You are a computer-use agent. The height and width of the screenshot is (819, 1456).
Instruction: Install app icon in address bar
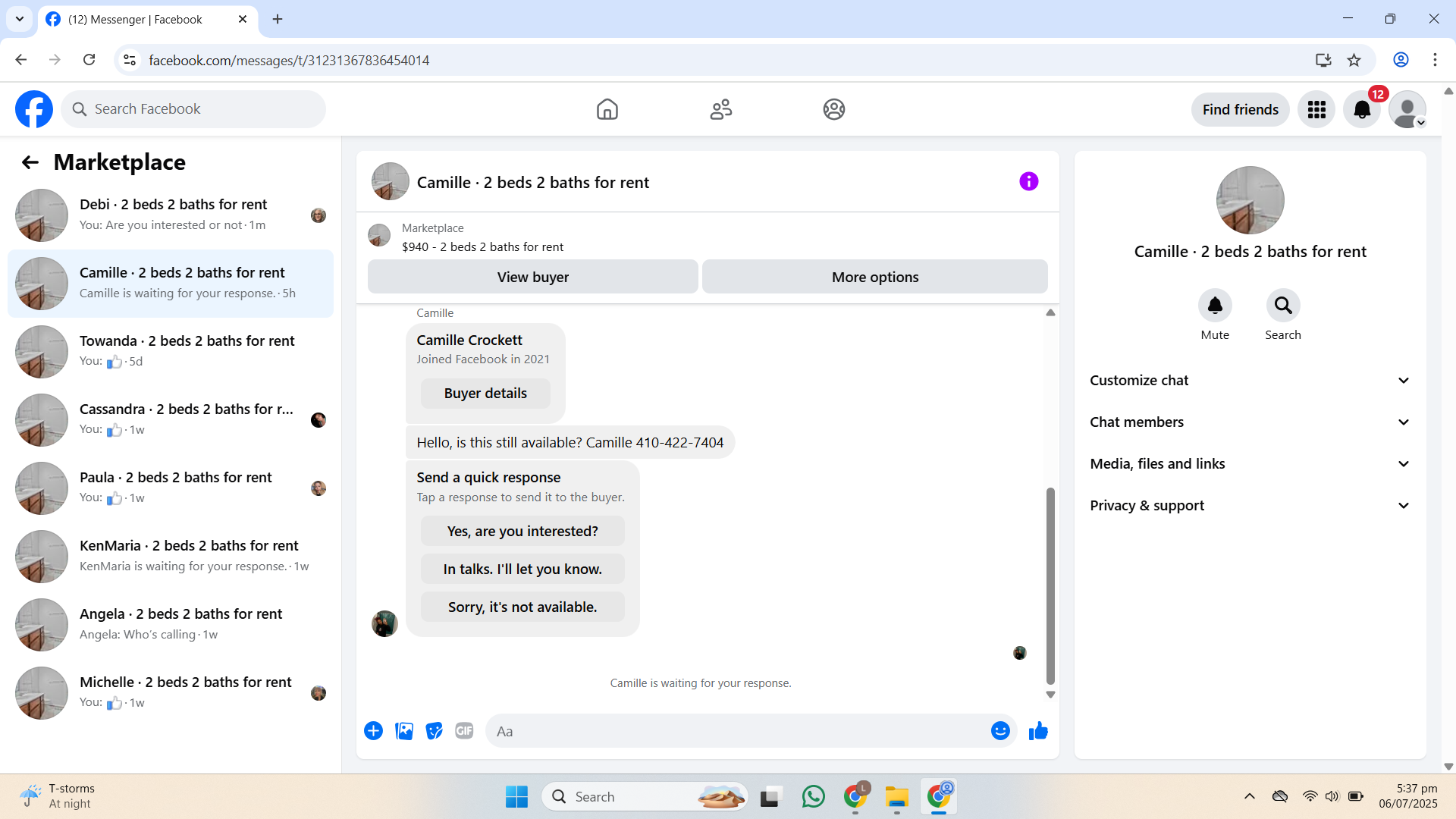coord(1323,60)
